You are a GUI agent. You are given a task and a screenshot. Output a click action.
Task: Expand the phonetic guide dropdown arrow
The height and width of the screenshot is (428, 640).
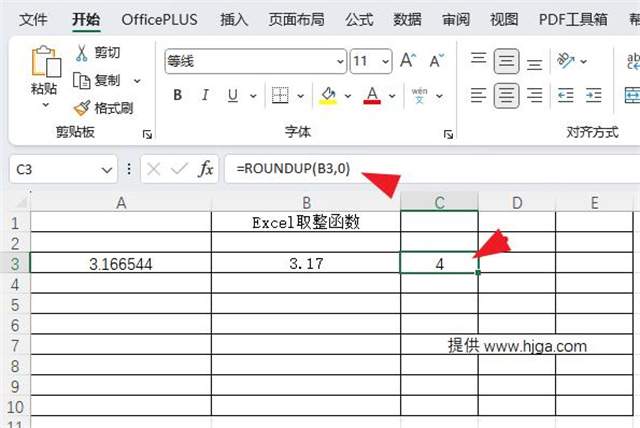pos(439,96)
